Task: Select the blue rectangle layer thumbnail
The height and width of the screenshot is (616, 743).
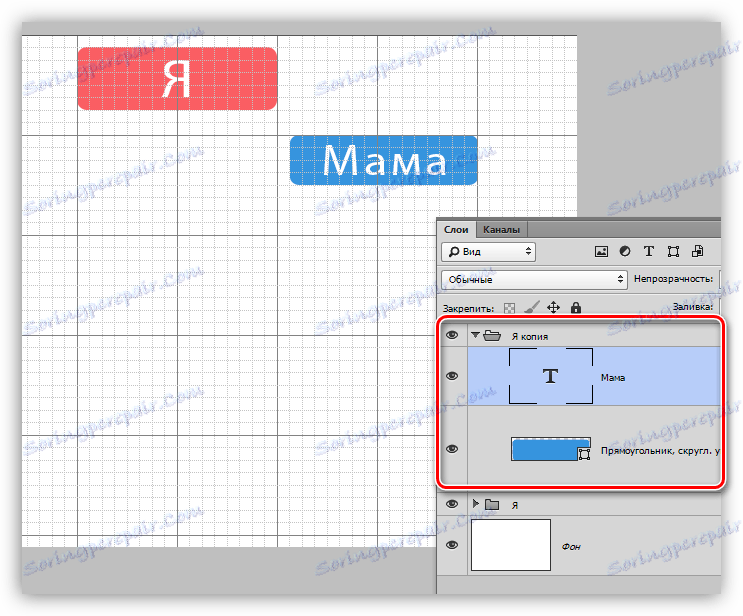Action: pos(551,449)
